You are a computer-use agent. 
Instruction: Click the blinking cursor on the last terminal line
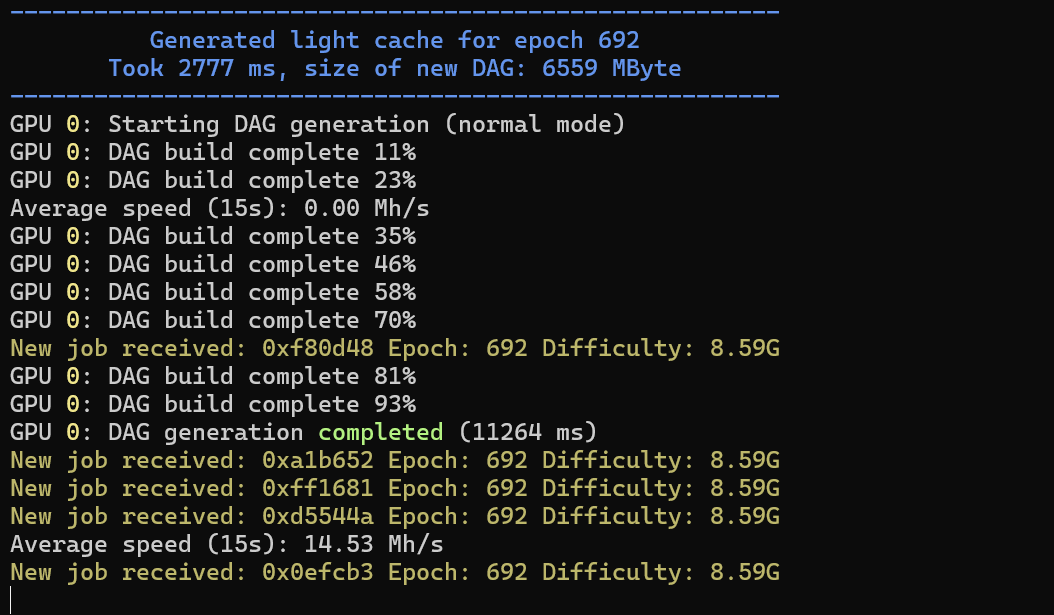pos(11,600)
